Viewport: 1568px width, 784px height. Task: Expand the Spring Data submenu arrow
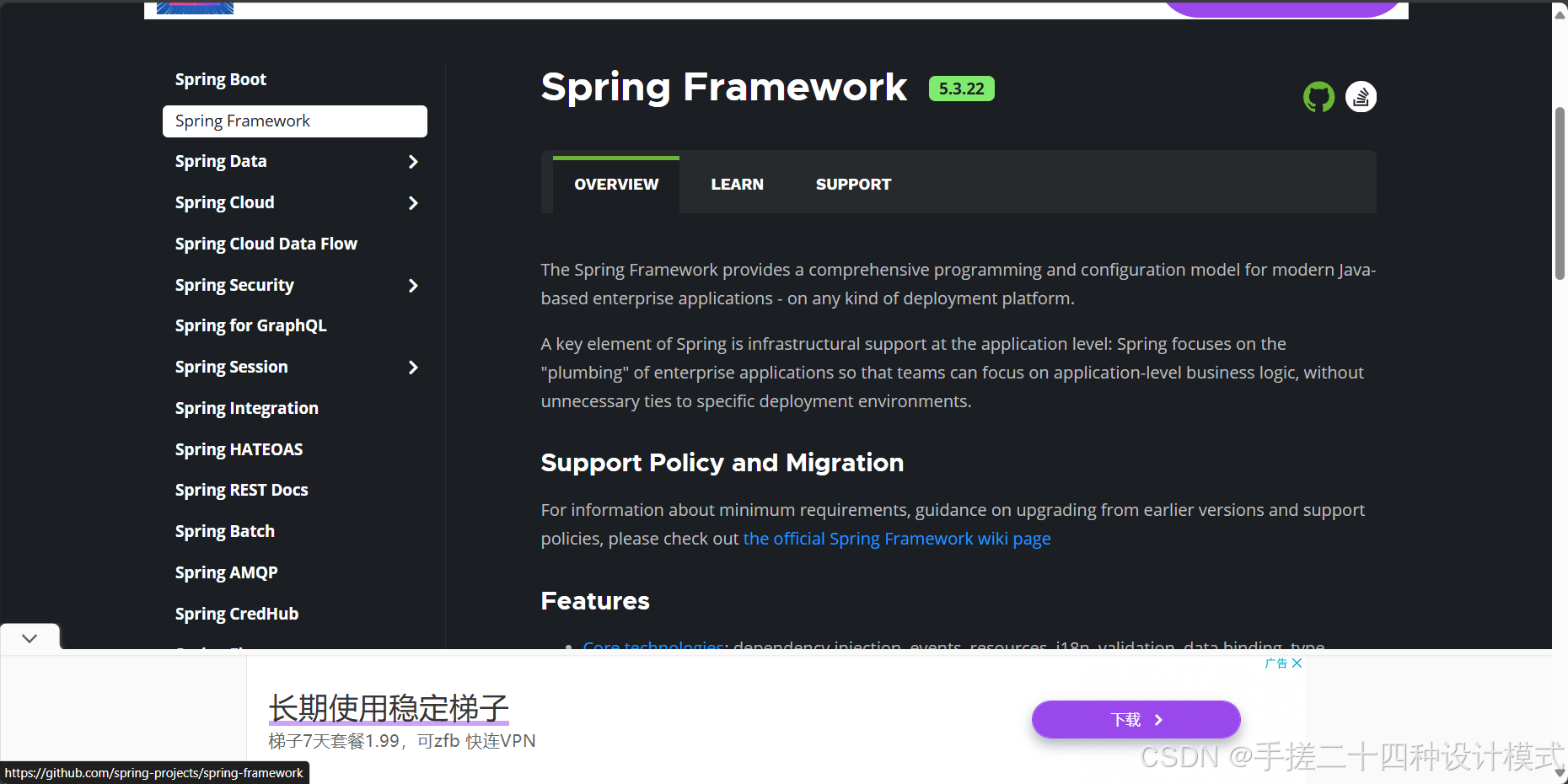413,162
